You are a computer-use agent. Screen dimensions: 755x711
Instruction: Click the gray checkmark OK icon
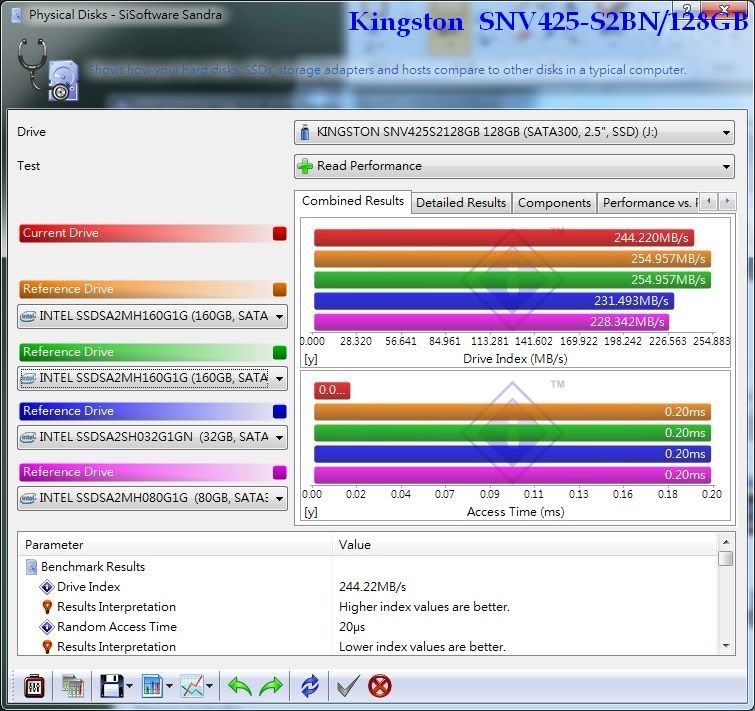(x=349, y=686)
